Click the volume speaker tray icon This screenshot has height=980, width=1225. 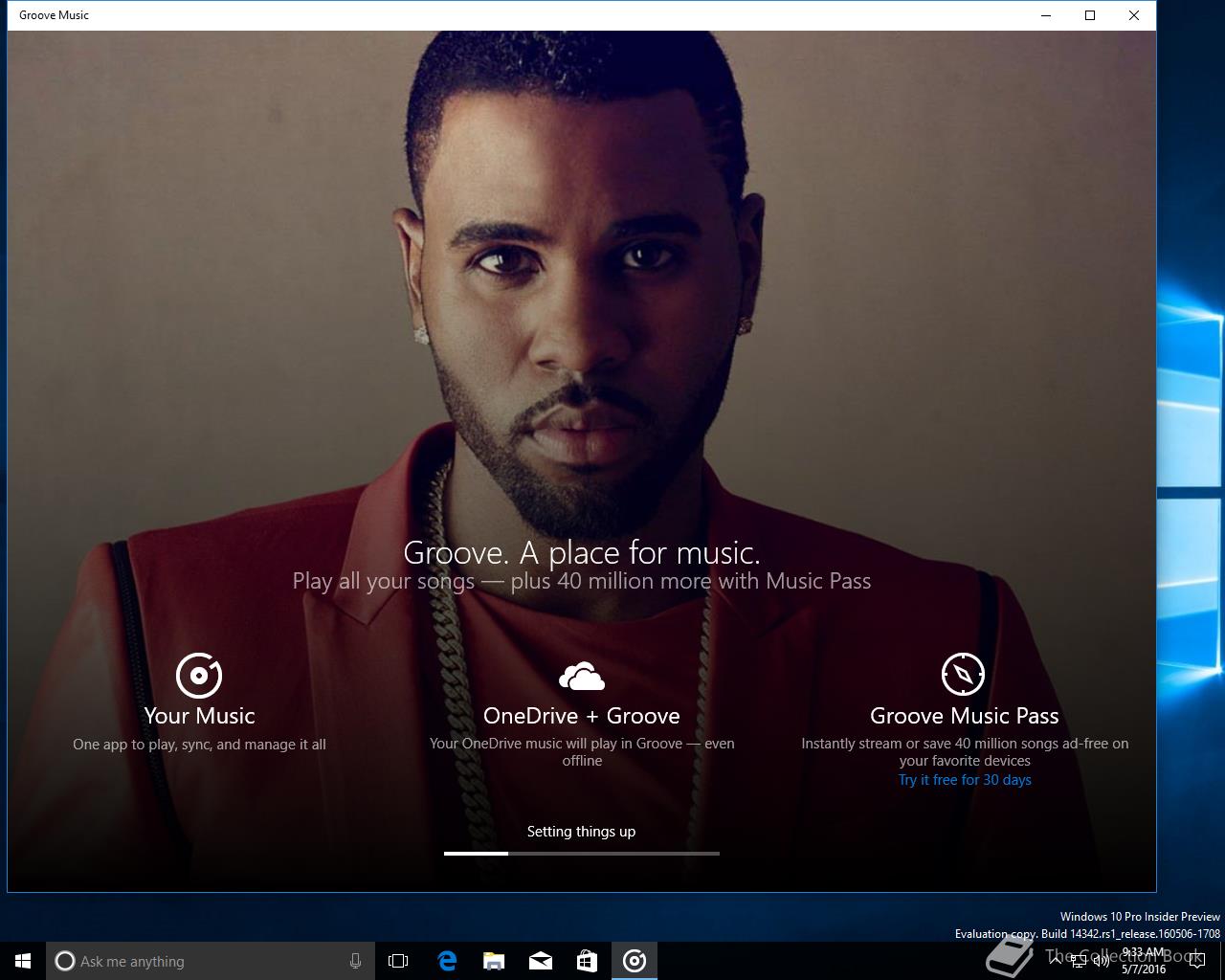pyautogui.click(x=1102, y=961)
